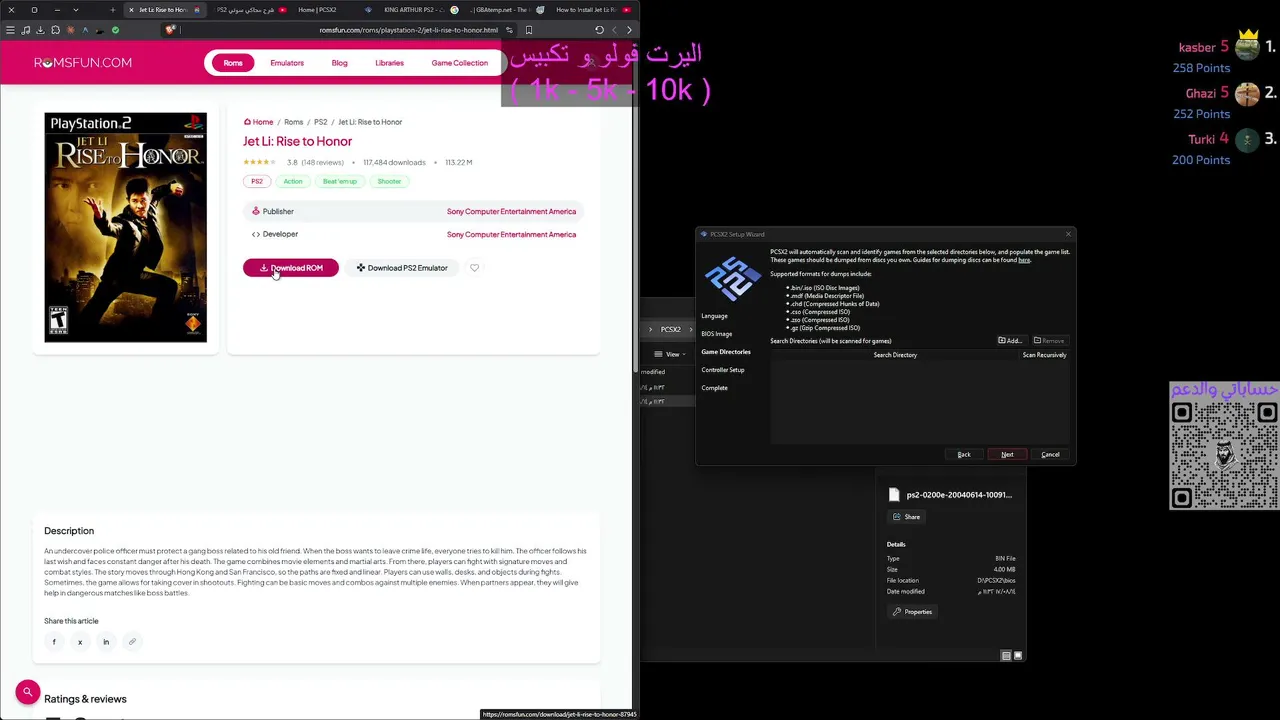The image size is (1280, 720).
Task: Open publisher Sony Computer Entertainment America link
Action: [511, 212]
